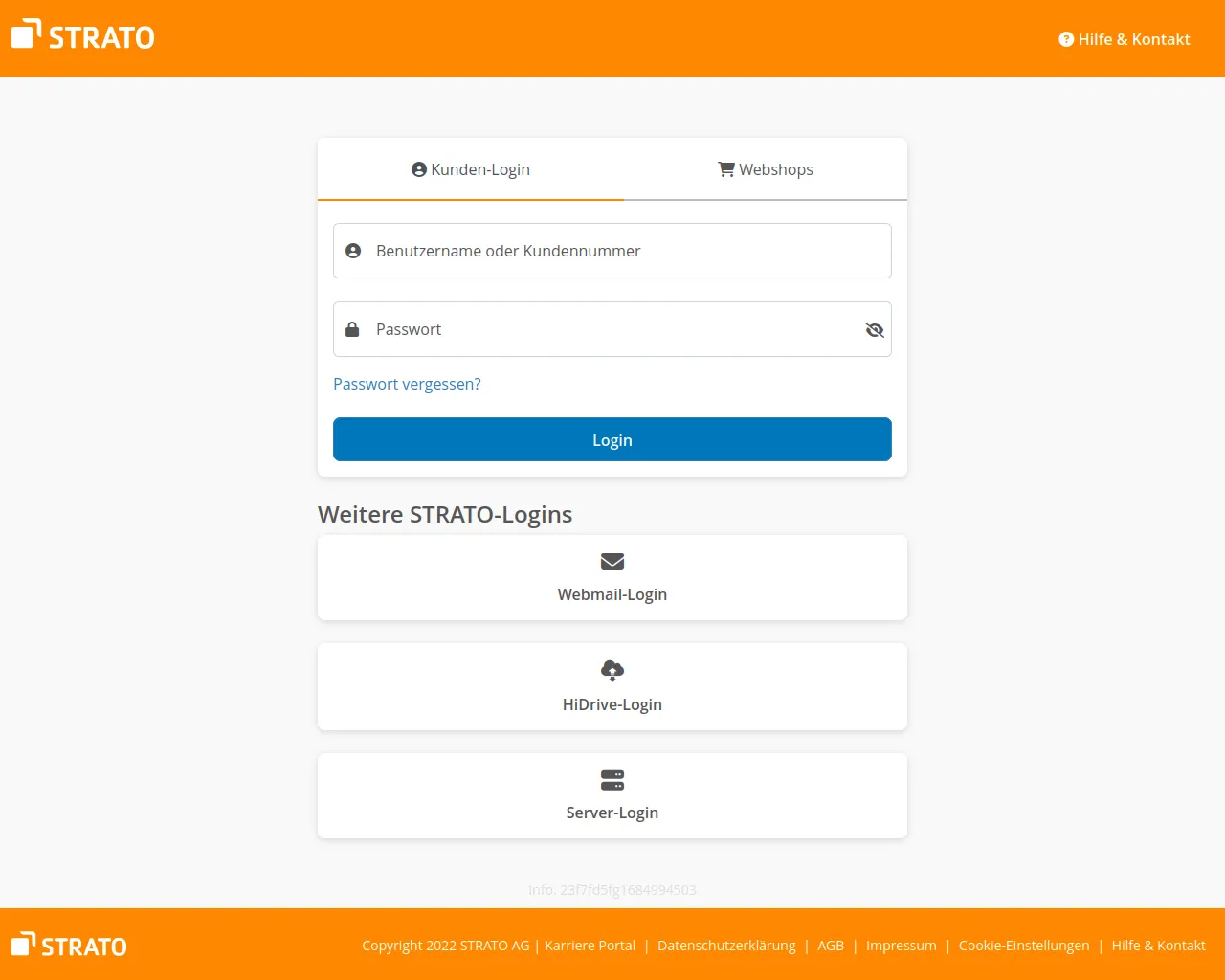The width and height of the screenshot is (1225, 980).
Task: Click the cloud upload HiDrive icon
Action: (x=612, y=670)
